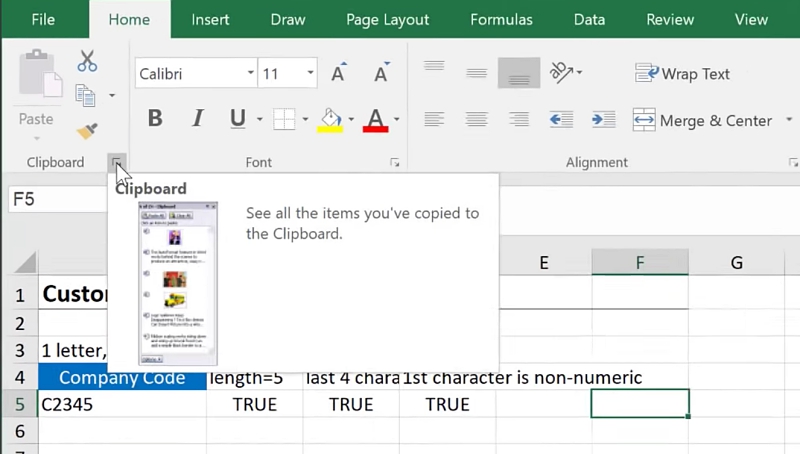Select cell A5 containing C2345
Viewport: 800px width, 454px height.
coord(120,404)
